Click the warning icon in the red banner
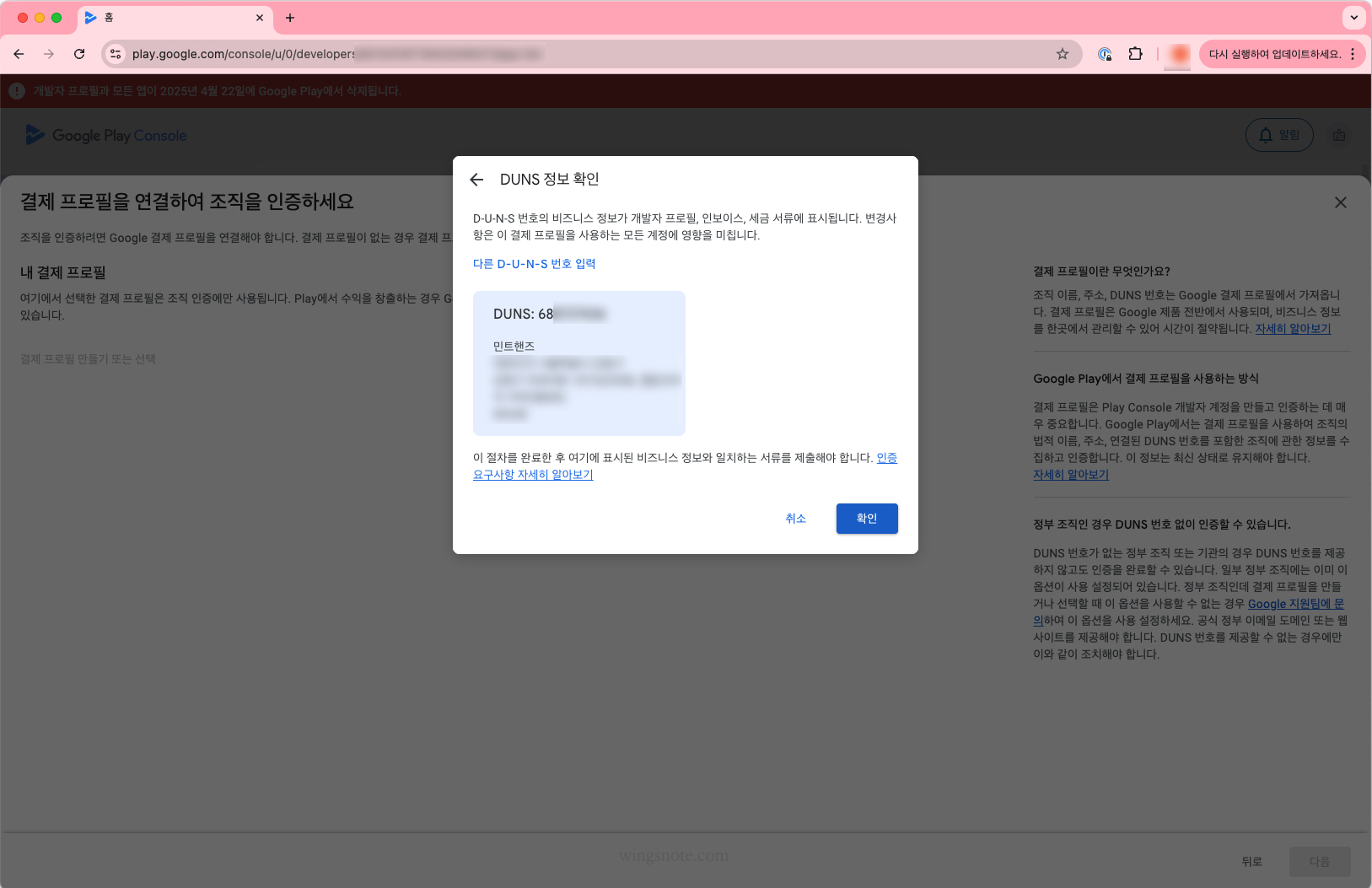1372x888 pixels. point(17,91)
